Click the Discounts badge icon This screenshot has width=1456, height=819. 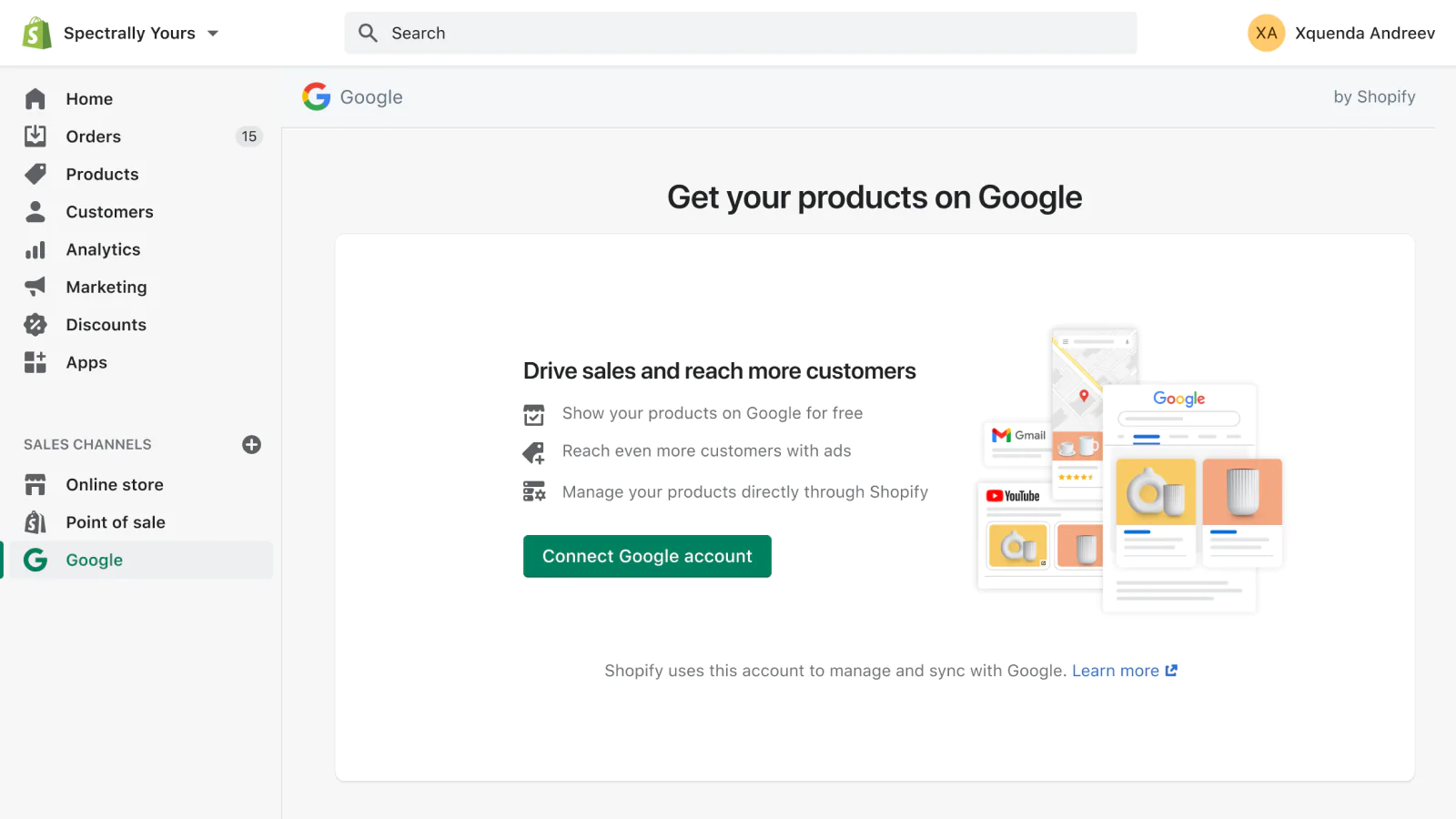coord(35,325)
